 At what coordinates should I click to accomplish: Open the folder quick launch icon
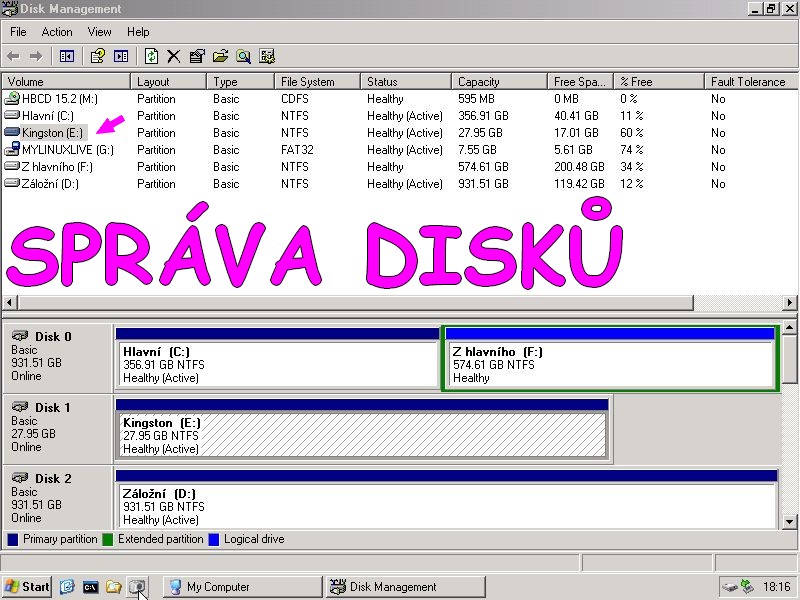click(113, 587)
